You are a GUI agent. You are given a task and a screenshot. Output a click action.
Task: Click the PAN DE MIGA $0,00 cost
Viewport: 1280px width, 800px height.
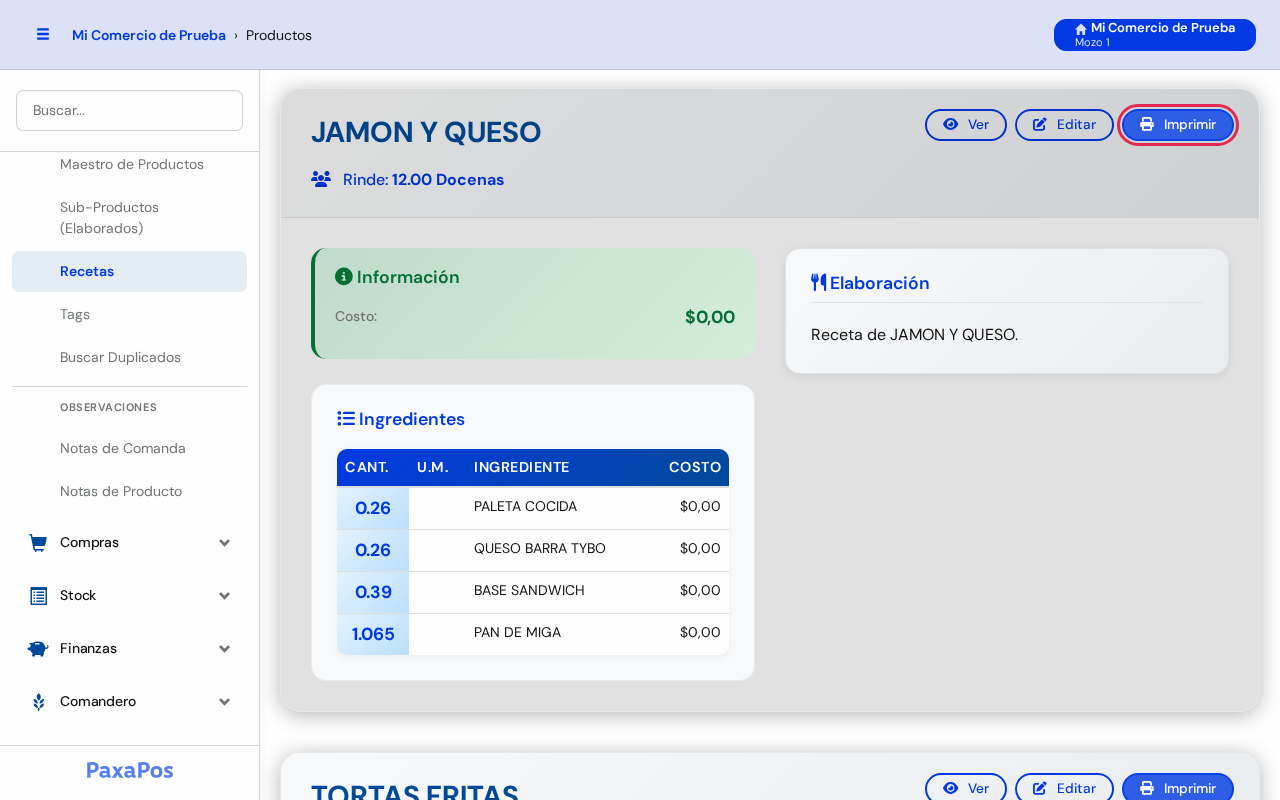click(x=700, y=632)
